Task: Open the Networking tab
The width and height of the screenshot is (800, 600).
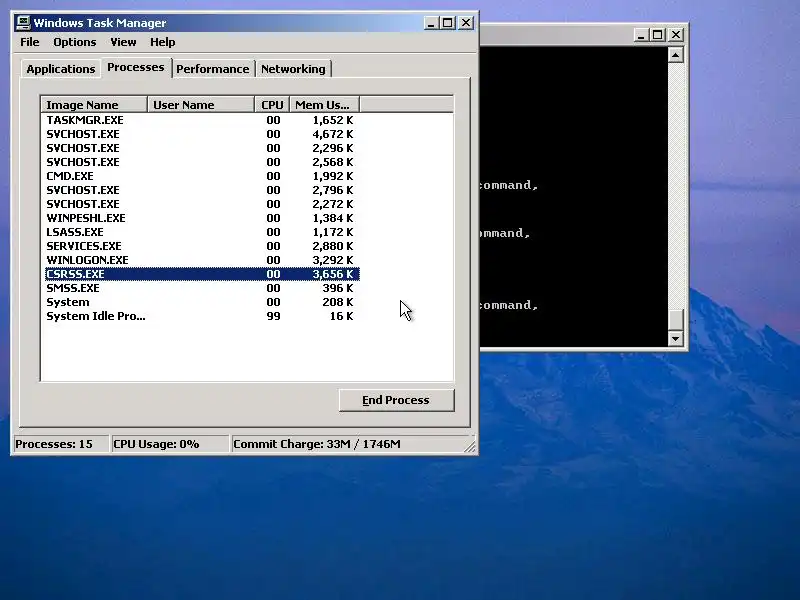Action: [x=293, y=69]
